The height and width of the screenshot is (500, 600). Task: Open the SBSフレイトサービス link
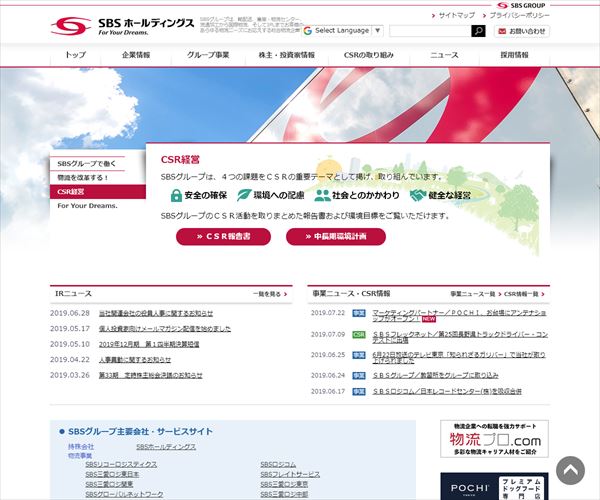pyautogui.click(x=290, y=474)
